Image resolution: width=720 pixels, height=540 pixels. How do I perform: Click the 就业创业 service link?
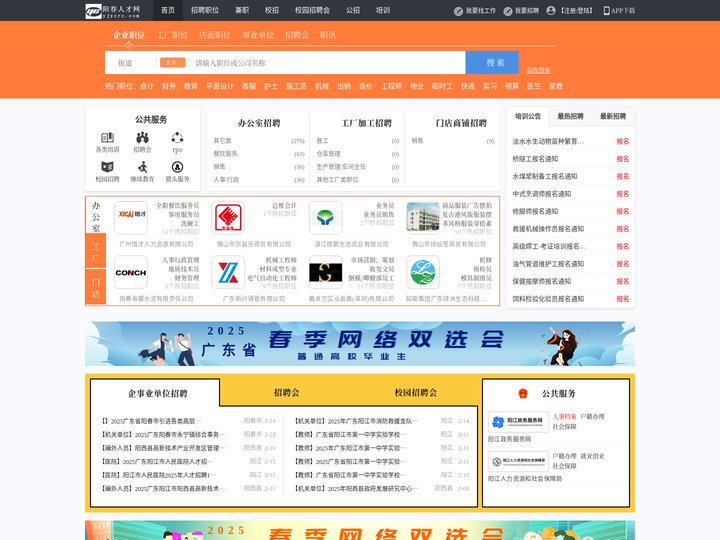coord(592,456)
